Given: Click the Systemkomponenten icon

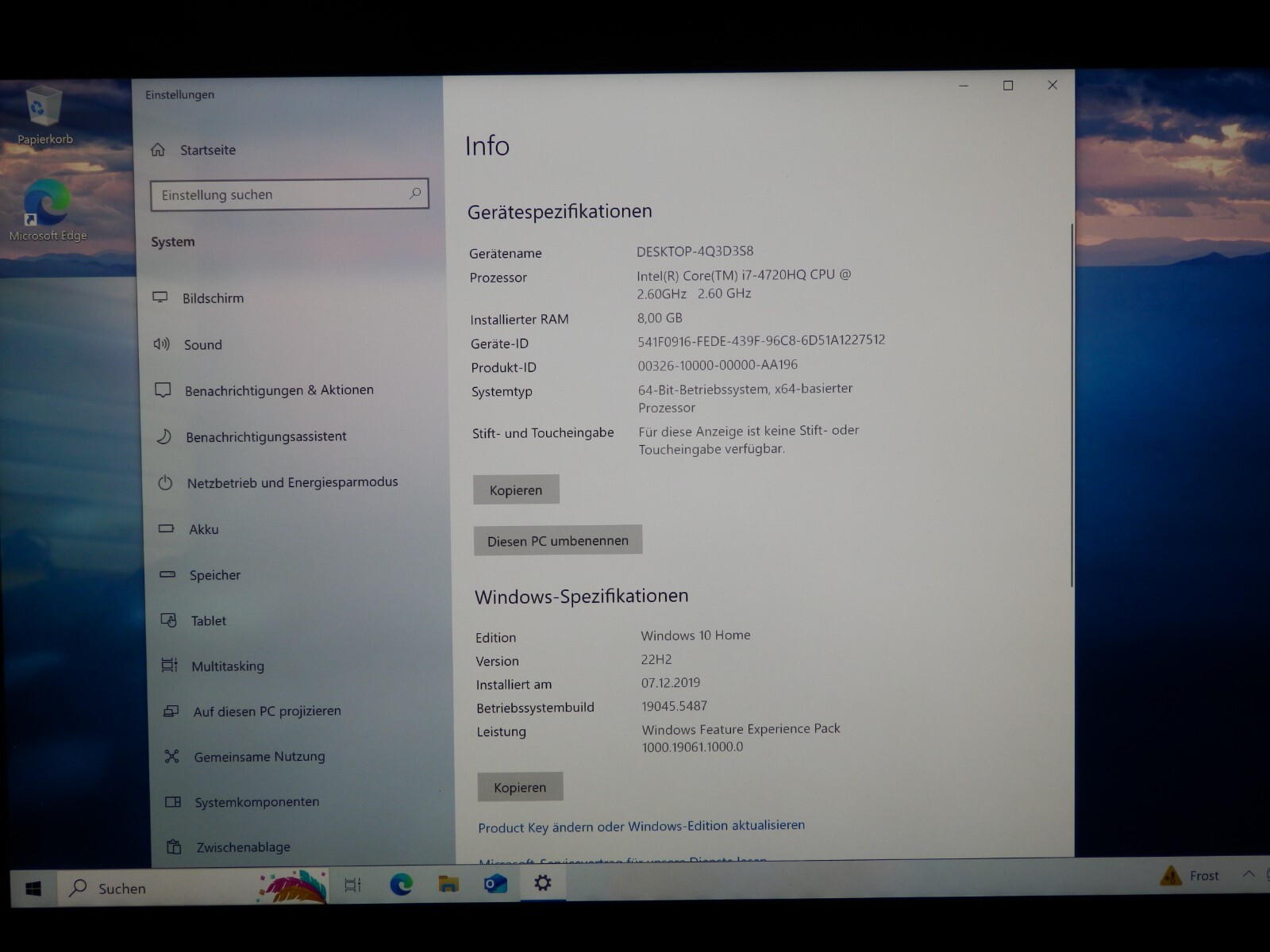Looking at the screenshot, I should click(173, 801).
